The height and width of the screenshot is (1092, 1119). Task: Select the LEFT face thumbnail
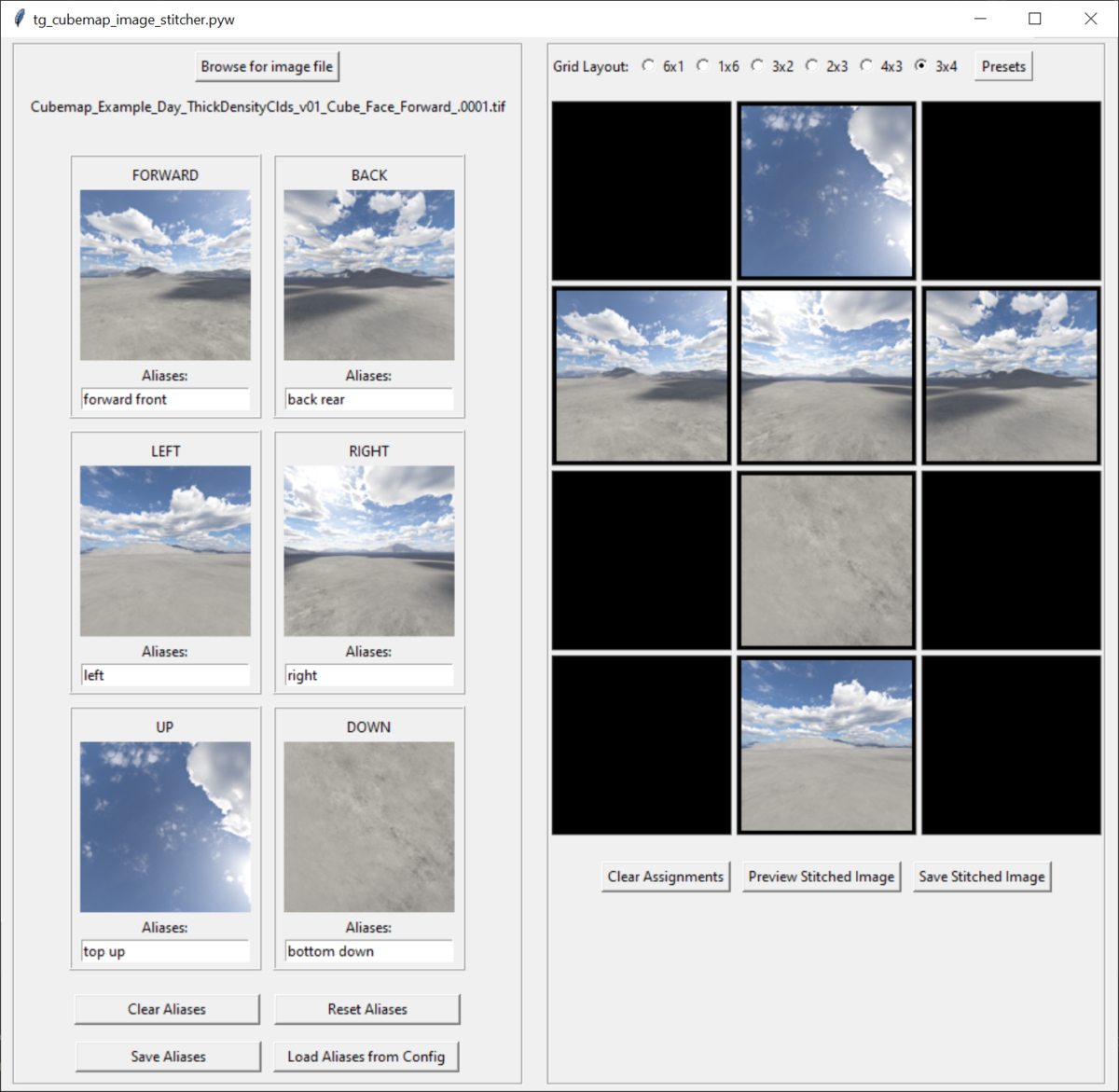[165, 551]
